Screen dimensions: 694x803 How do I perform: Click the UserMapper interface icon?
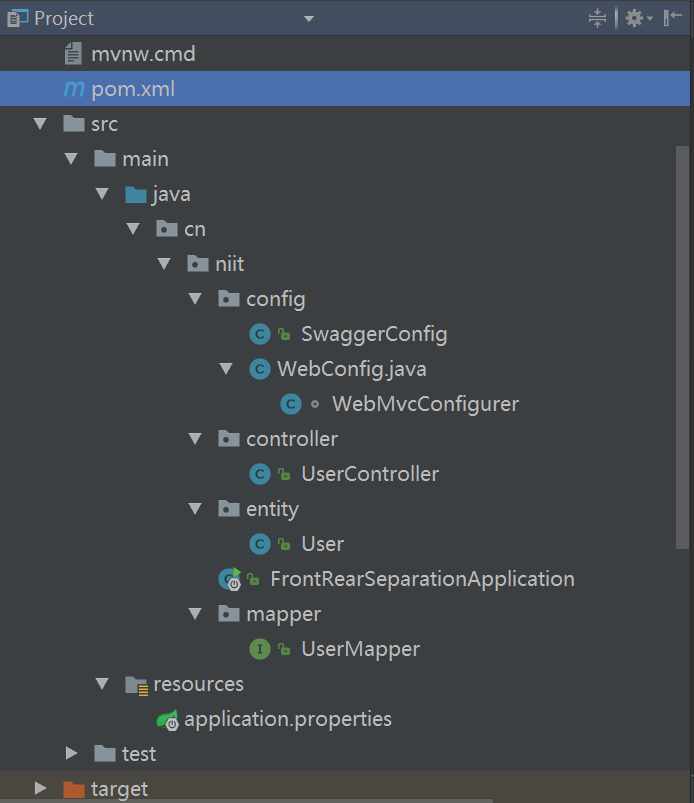pos(260,649)
